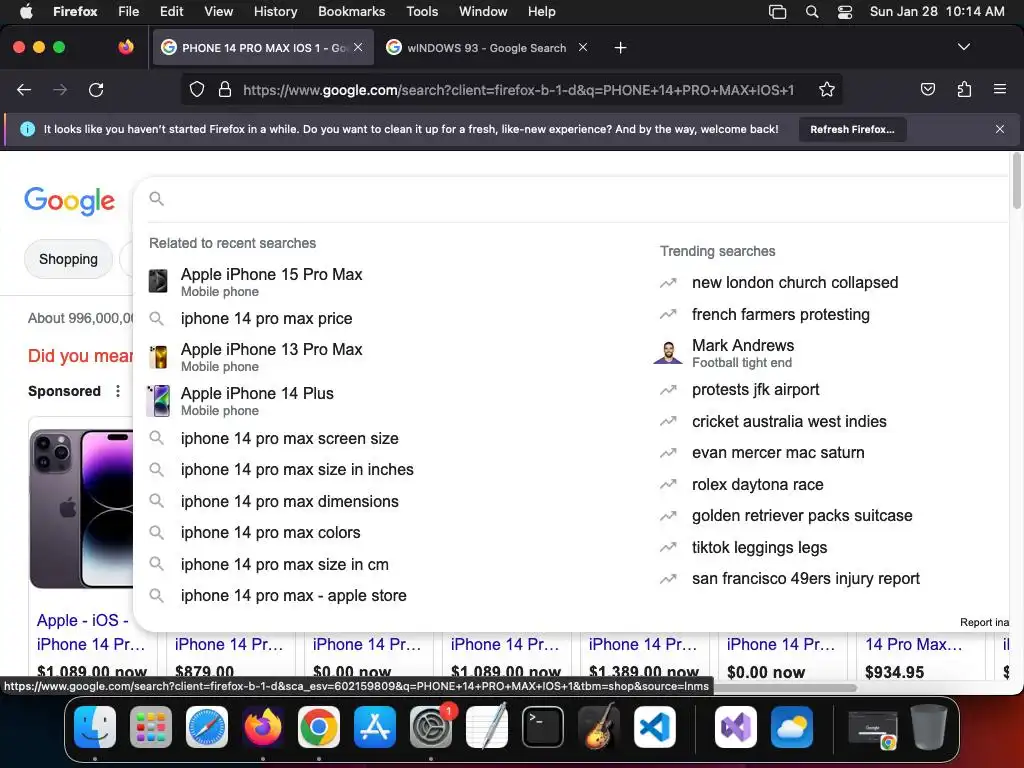Click the Spotlight search icon in menu bar
Screen dimensions: 1024x768
[x=812, y=11]
